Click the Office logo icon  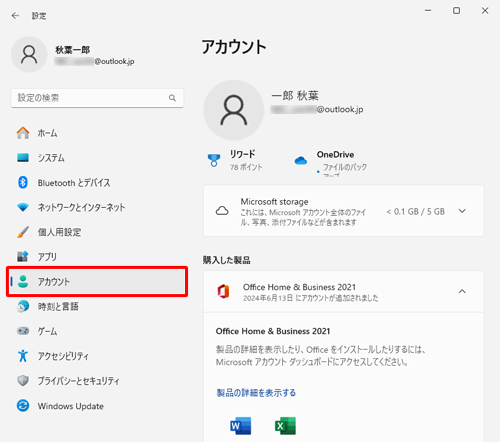tap(223, 291)
